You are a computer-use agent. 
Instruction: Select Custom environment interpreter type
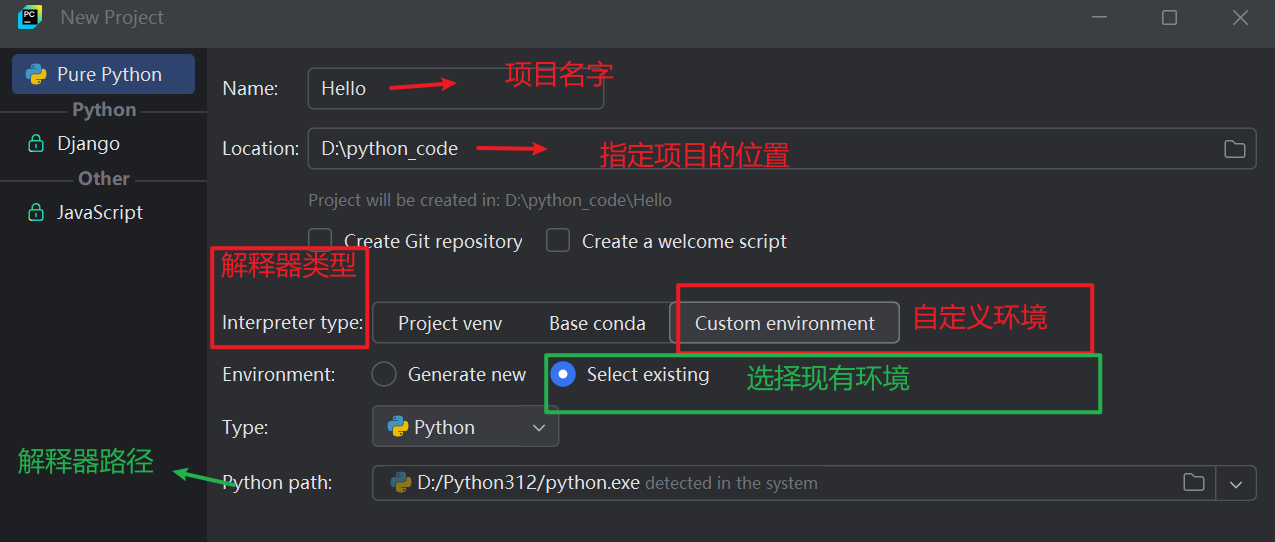click(784, 323)
